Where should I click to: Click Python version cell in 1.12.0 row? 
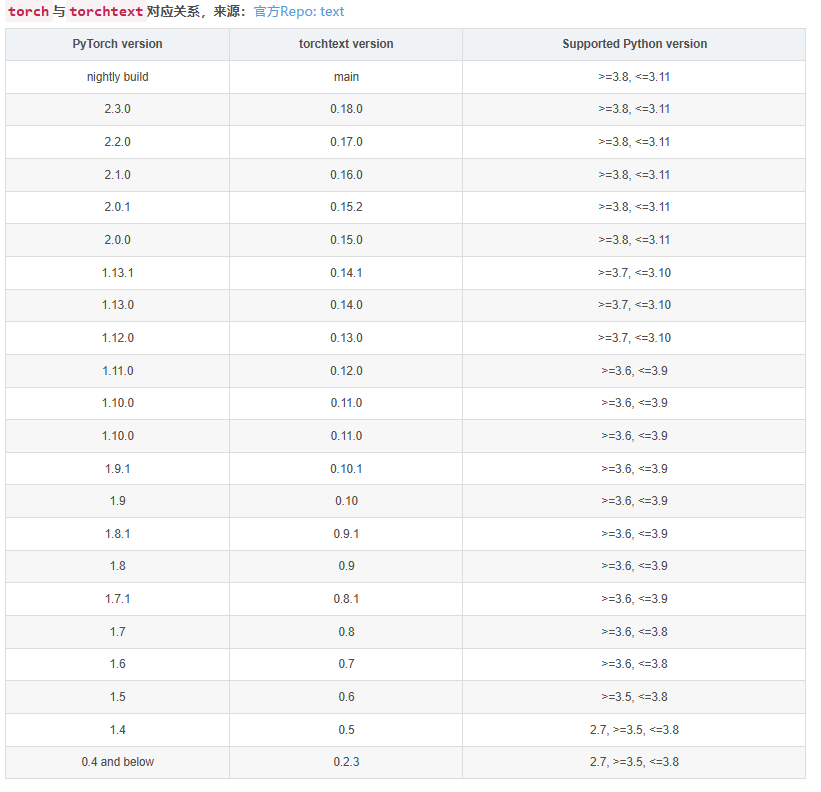634,338
